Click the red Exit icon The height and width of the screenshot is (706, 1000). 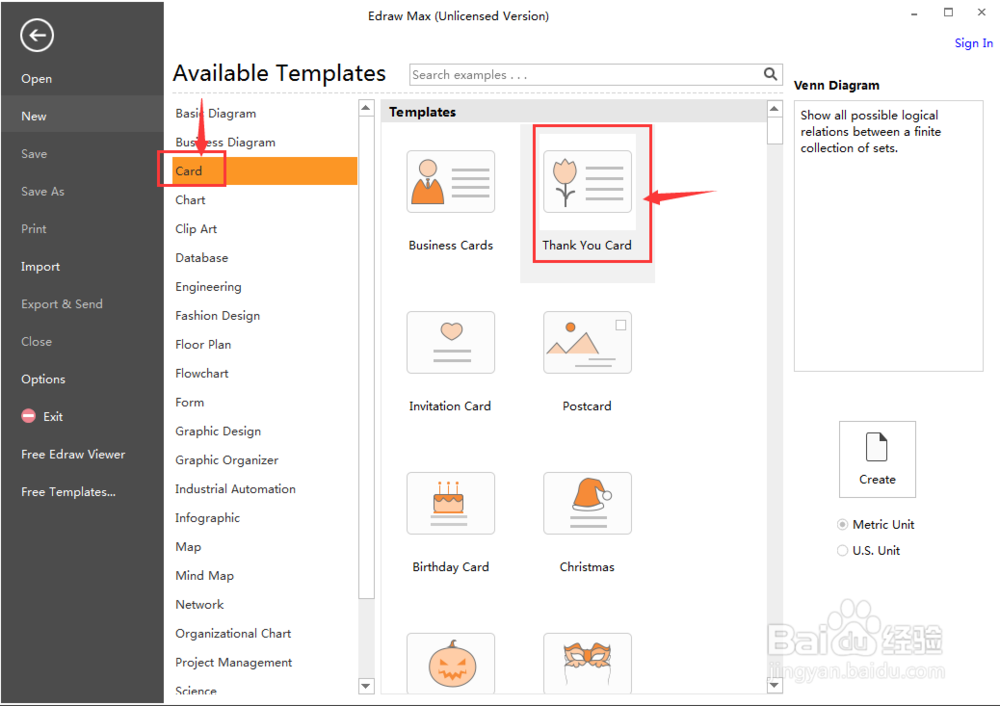(29, 416)
